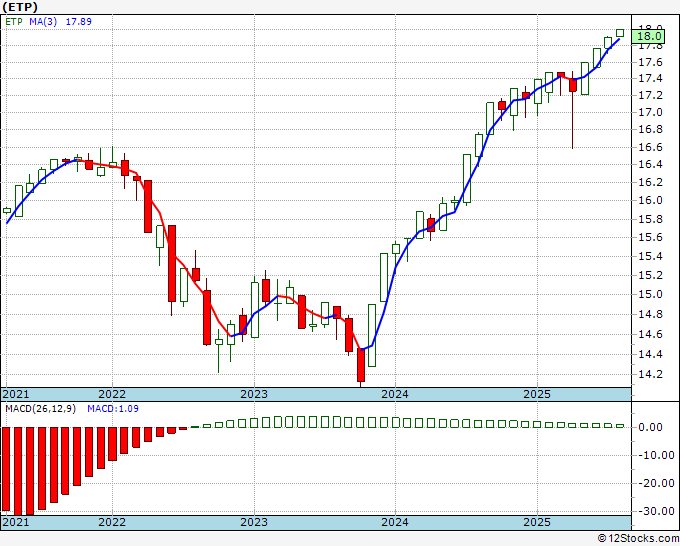
Task: Click the 17.89 moving average value
Action: [78, 22]
